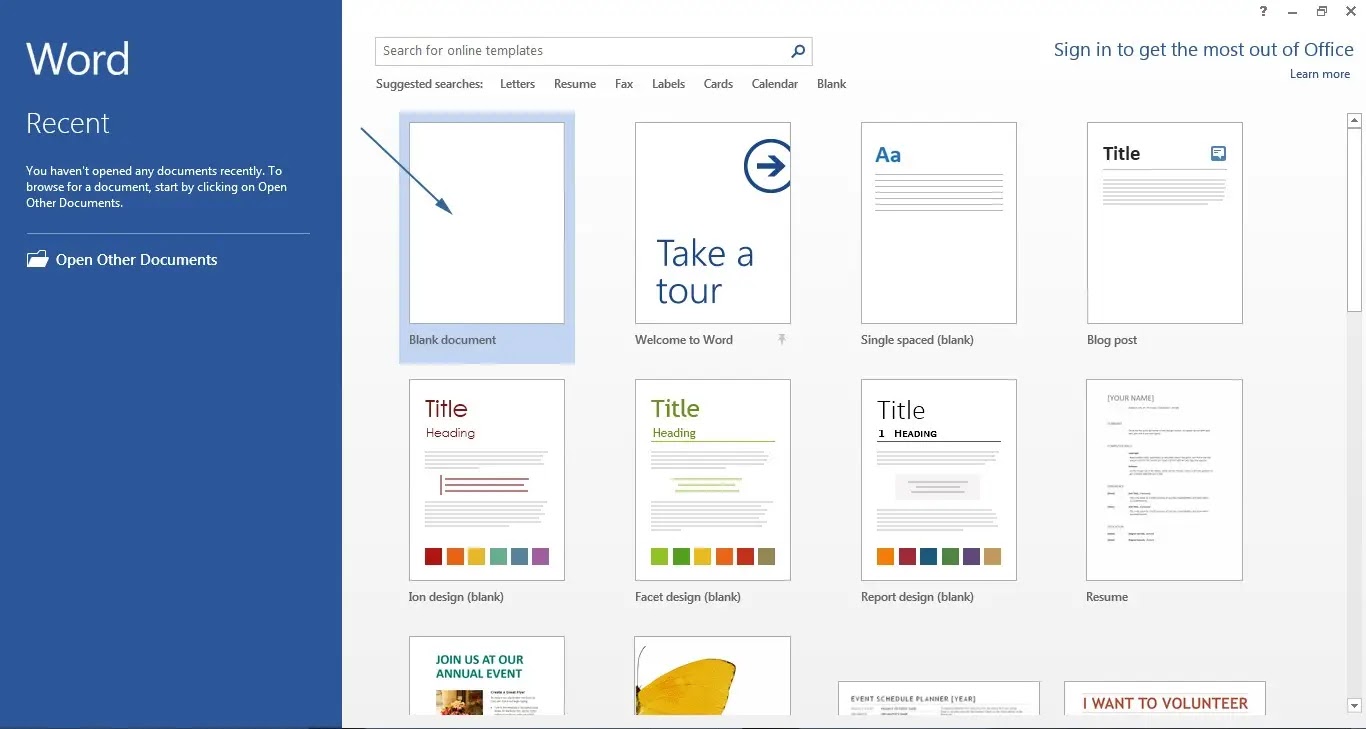1366x729 pixels.
Task: Choose the Report design (blank) template
Action: tap(939, 480)
